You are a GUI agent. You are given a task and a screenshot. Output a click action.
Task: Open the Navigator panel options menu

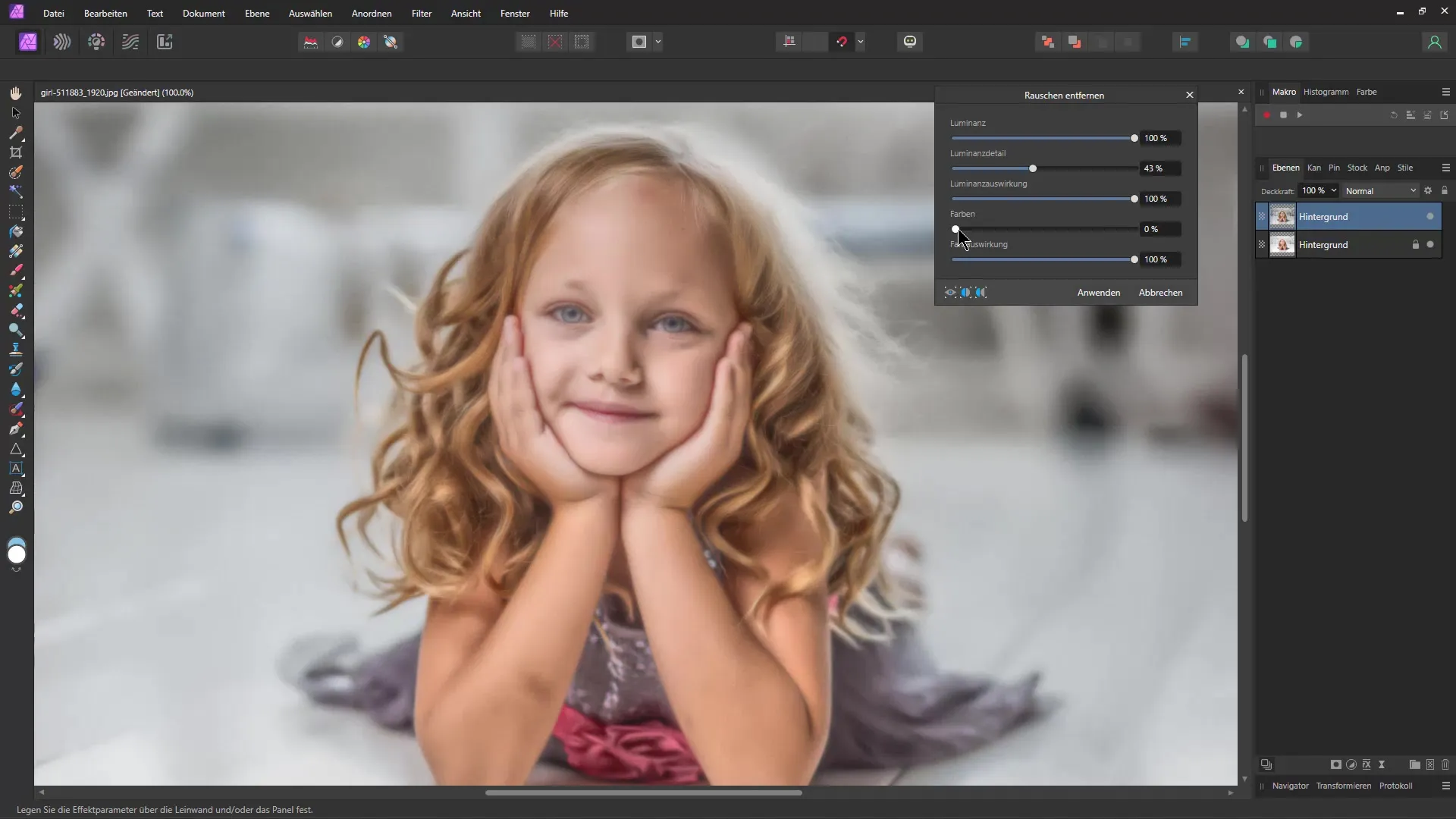1445,786
